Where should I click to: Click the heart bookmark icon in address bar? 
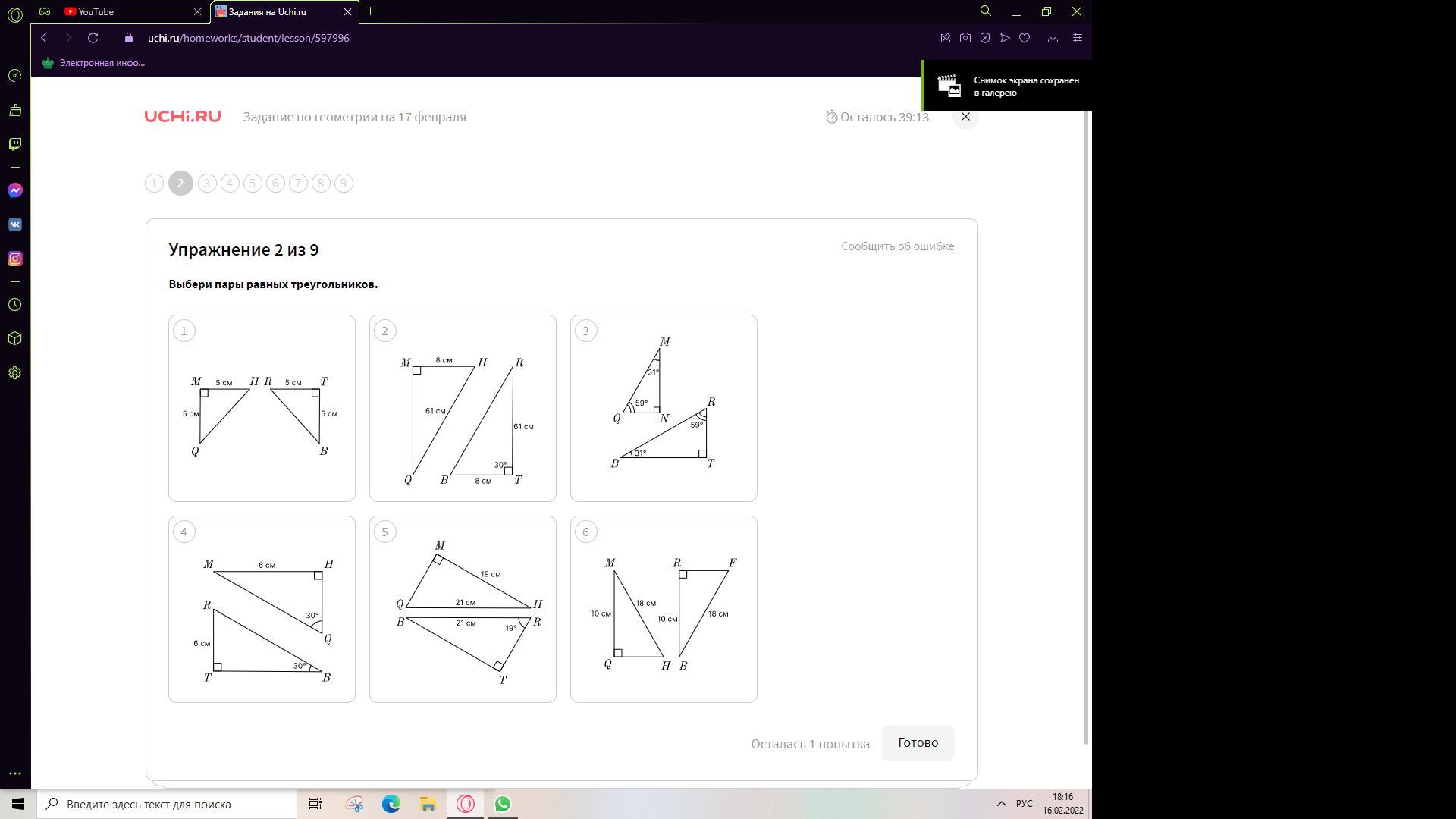(1025, 38)
